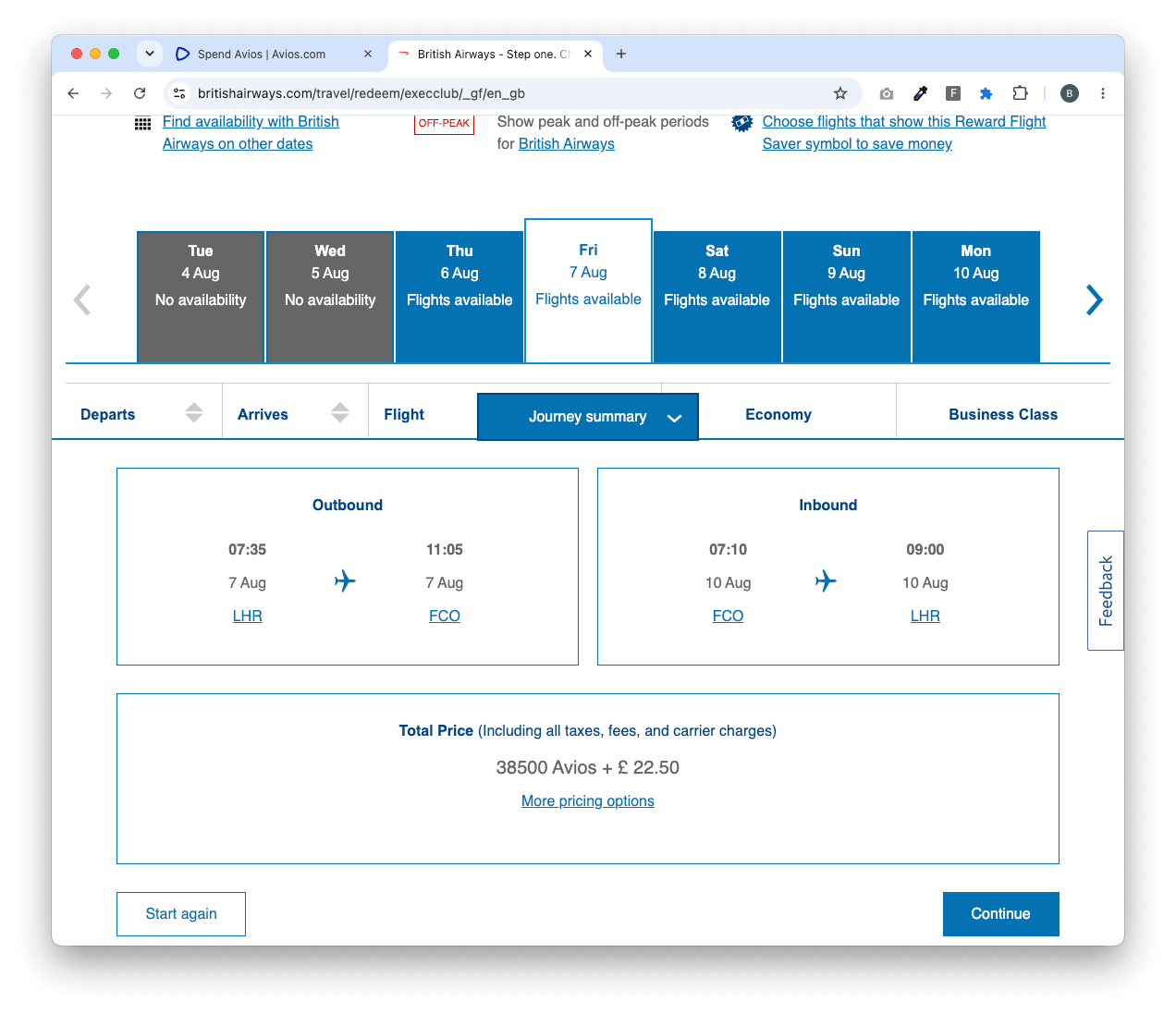Open inbound FCO airport link
1176x1014 pixels.
coord(729,616)
